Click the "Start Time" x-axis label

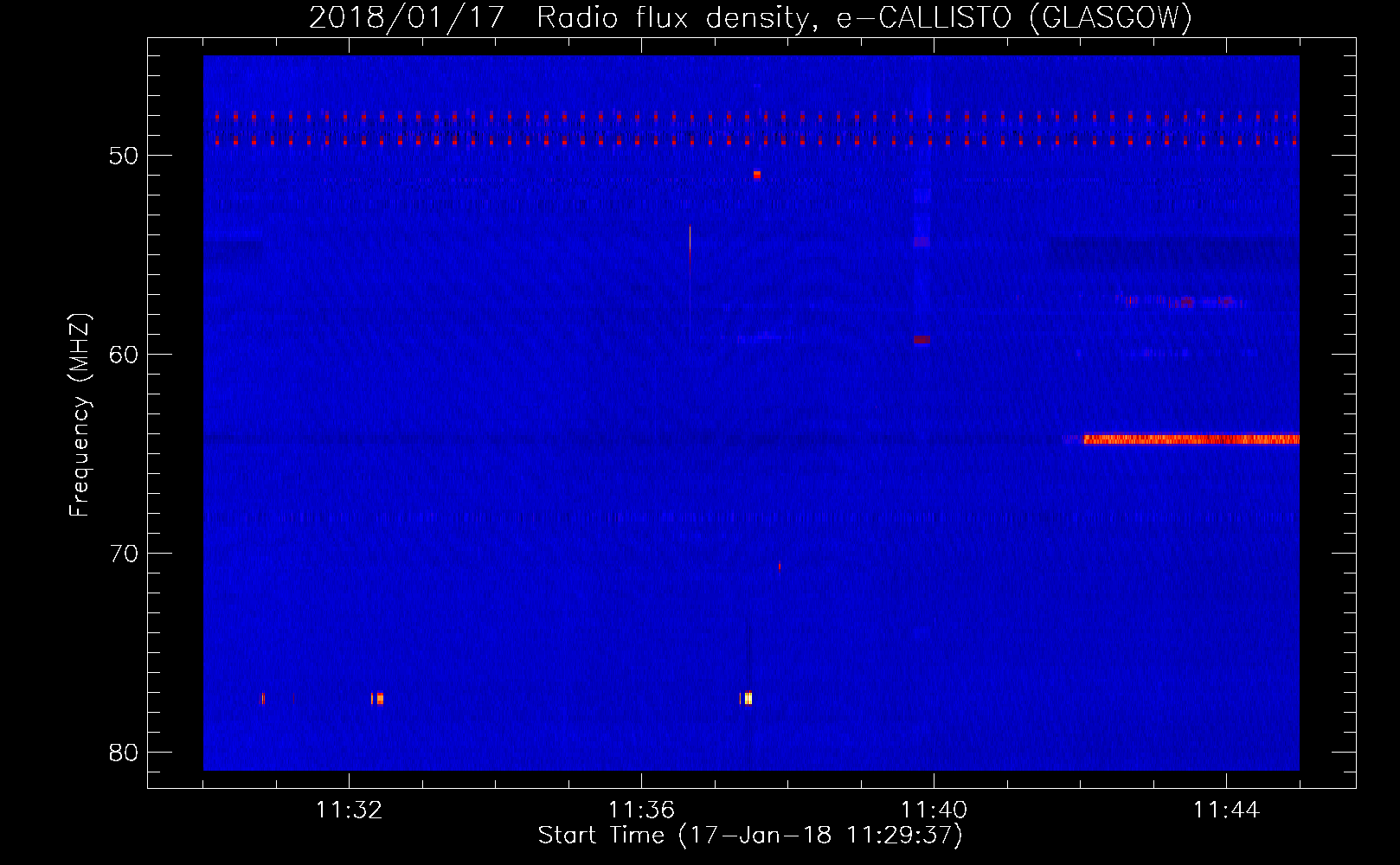point(750,836)
